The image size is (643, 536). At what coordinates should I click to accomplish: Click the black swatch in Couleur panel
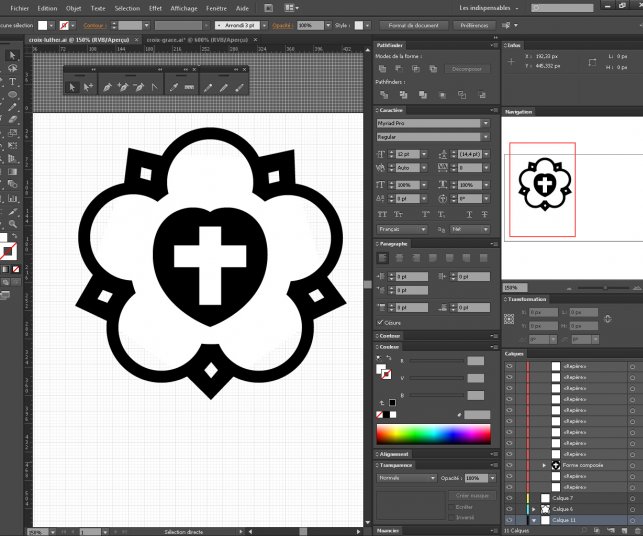click(x=386, y=415)
